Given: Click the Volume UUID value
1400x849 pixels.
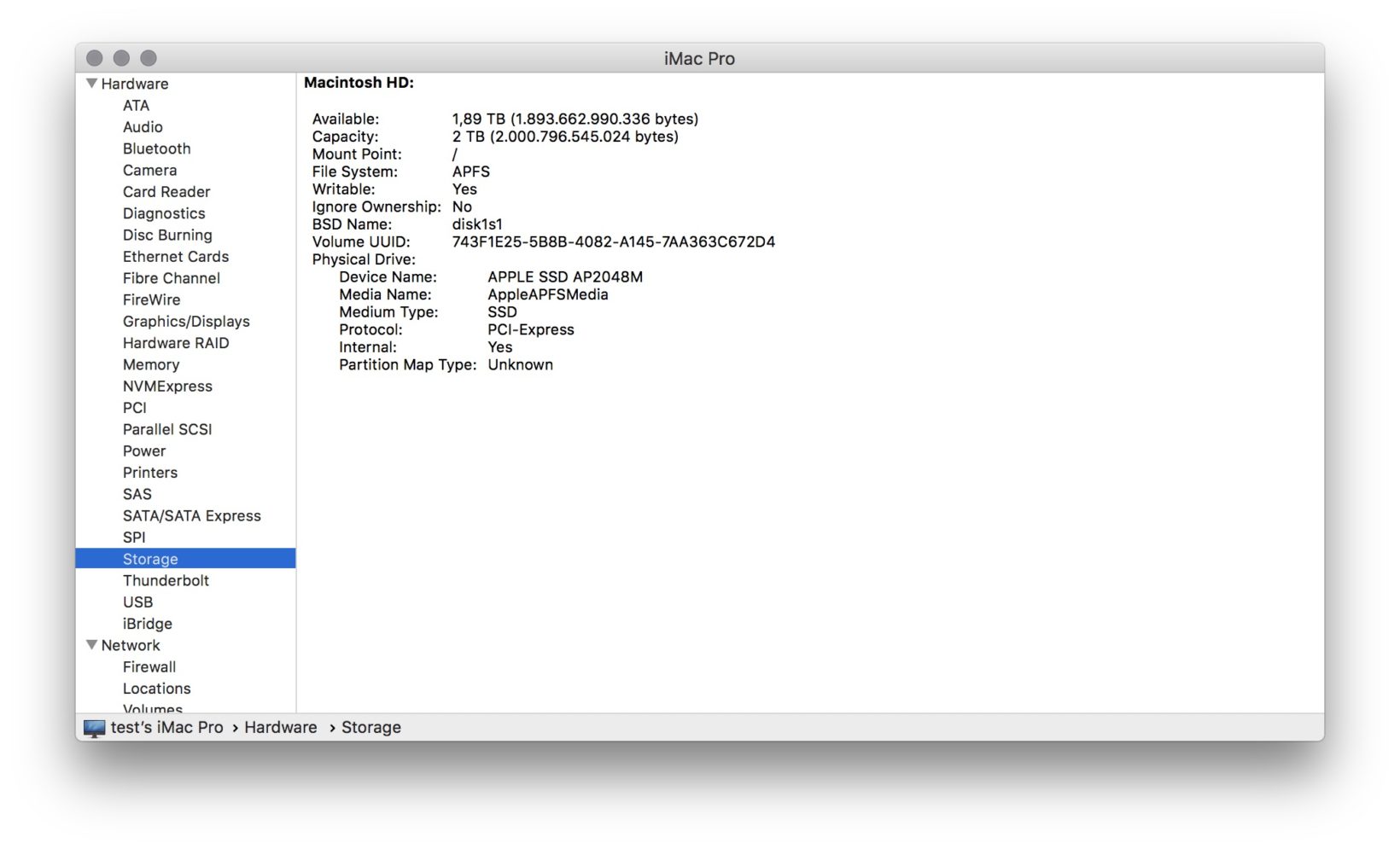Looking at the screenshot, I should [x=614, y=242].
